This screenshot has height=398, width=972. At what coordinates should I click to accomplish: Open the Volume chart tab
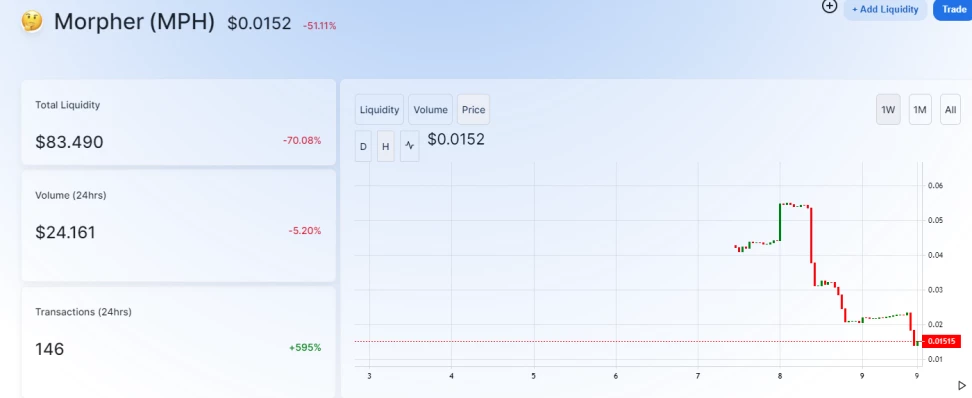pos(430,110)
